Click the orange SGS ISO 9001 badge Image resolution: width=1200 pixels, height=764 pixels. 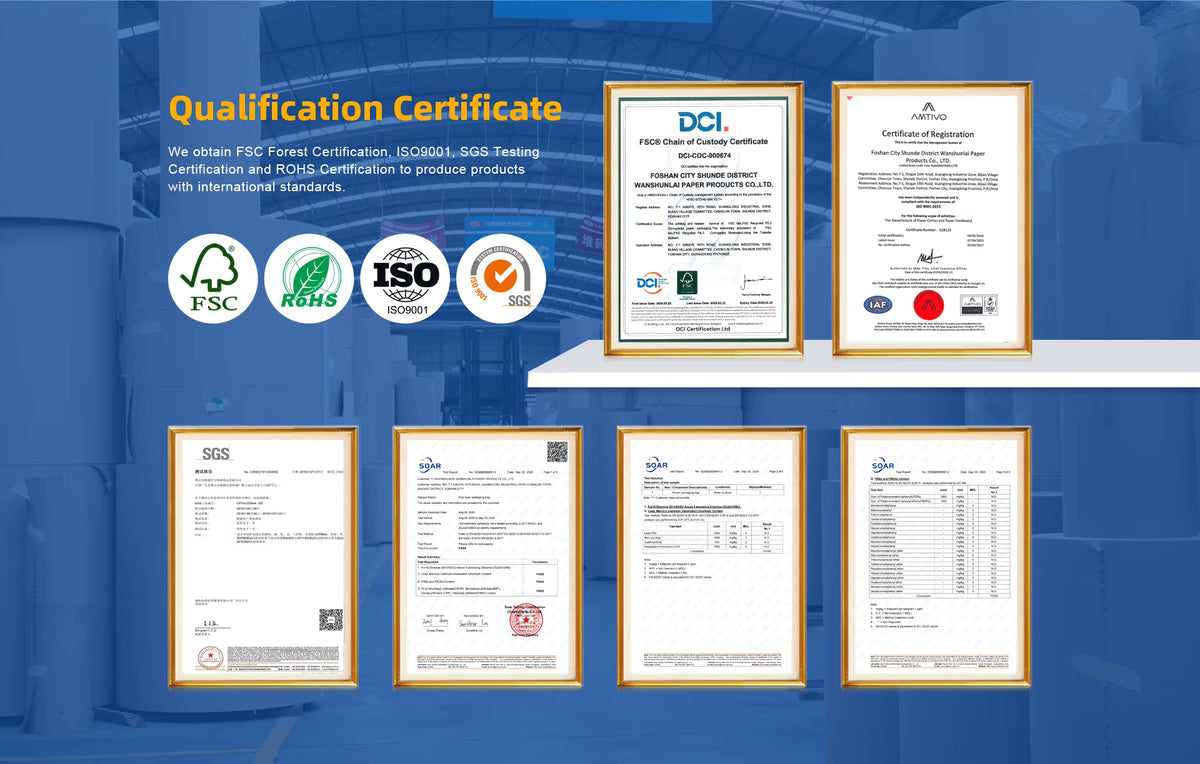(501, 278)
